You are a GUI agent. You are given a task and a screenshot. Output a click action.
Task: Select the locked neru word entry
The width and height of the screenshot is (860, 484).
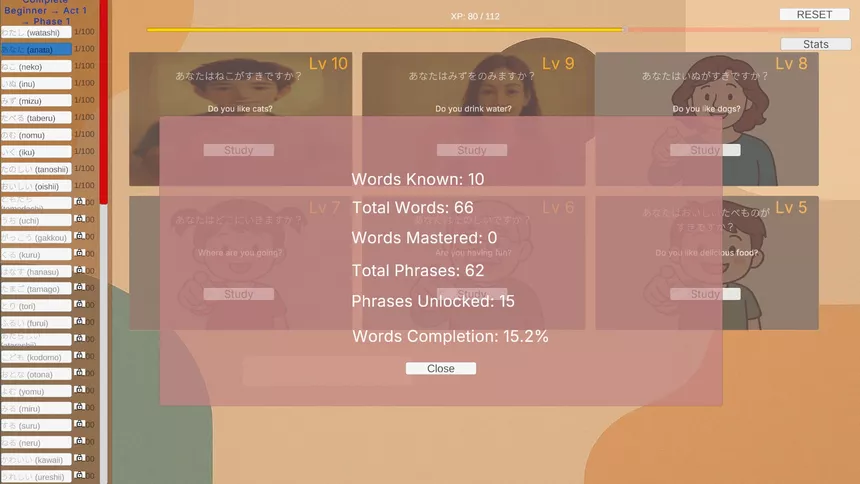coord(36,442)
